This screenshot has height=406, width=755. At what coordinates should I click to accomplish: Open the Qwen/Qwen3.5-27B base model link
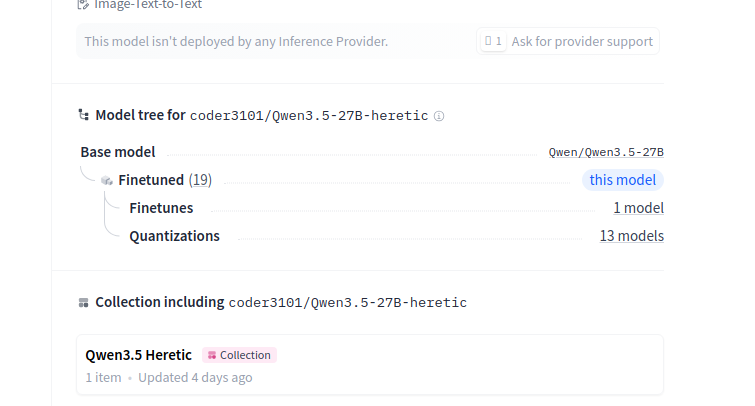(606, 152)
